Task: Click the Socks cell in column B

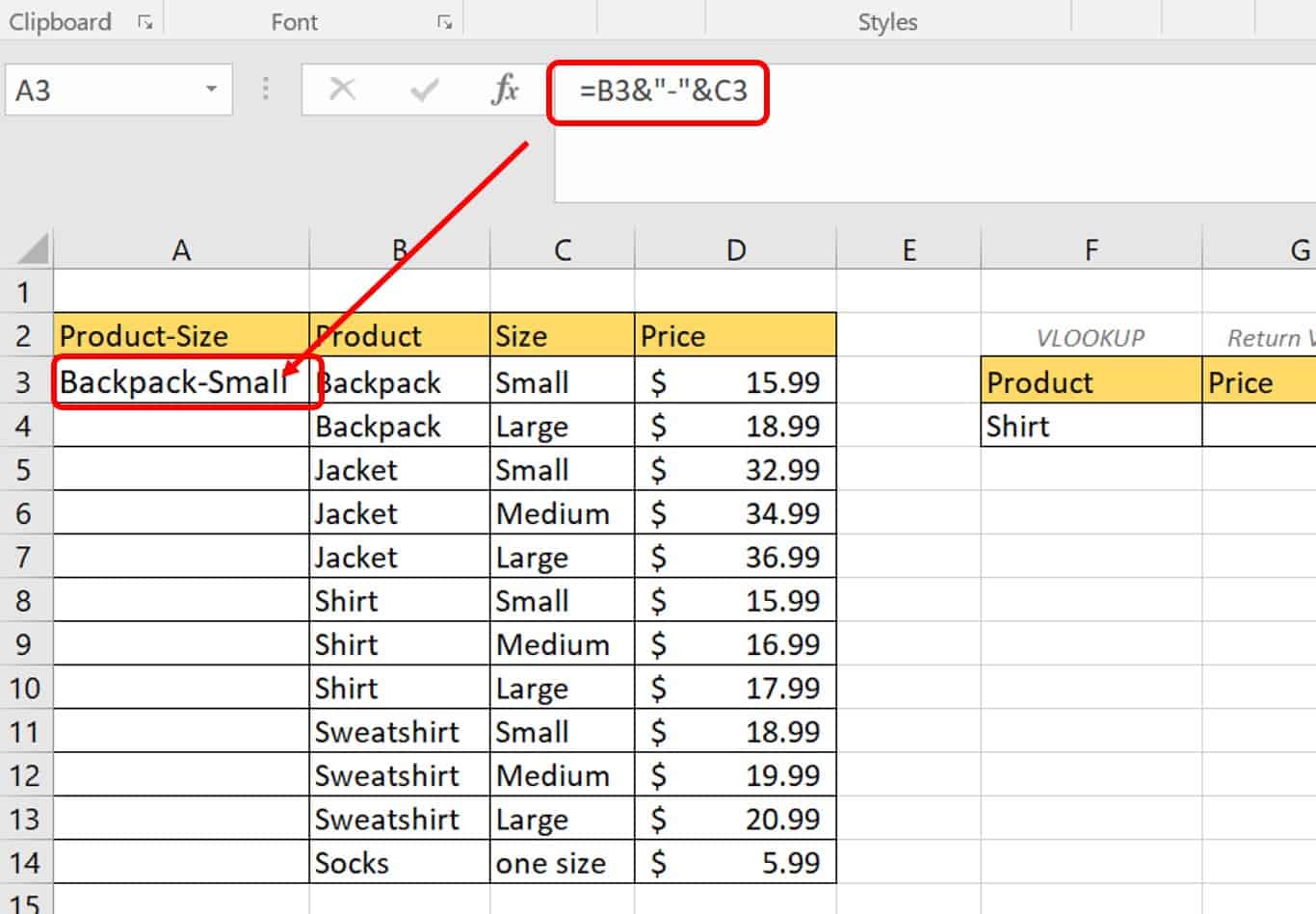Action: (399, 862)
